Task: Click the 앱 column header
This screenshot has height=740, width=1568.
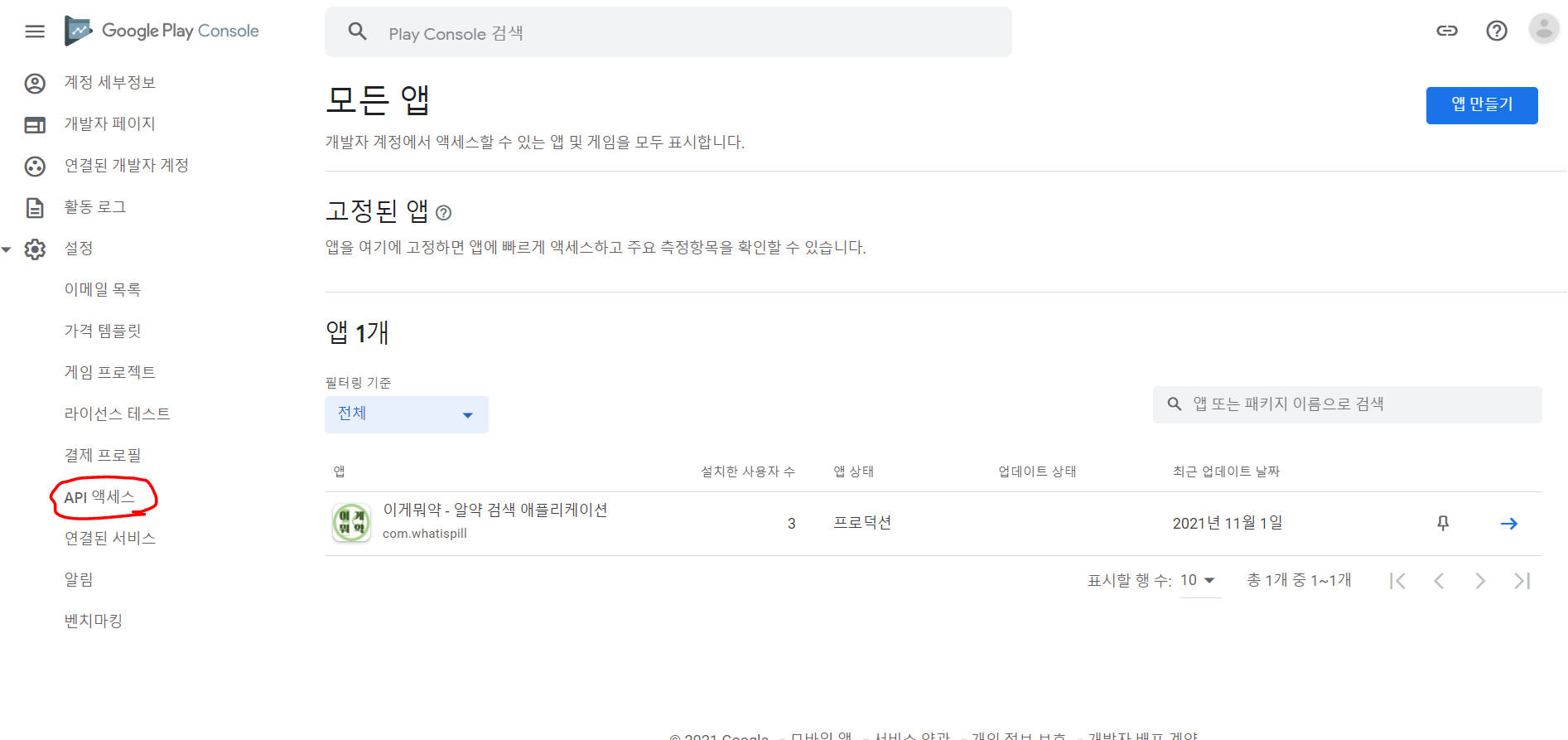Action: coord(340,472)
